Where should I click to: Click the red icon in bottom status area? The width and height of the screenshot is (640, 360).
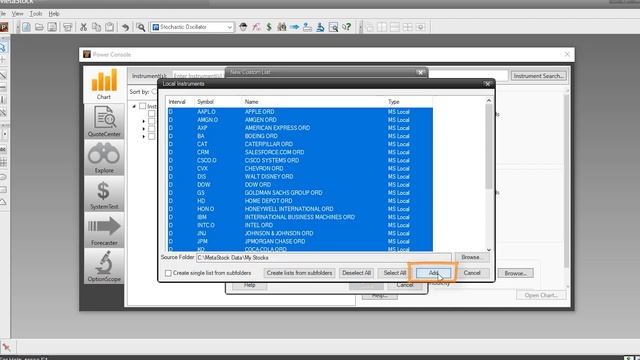point(7,347)
